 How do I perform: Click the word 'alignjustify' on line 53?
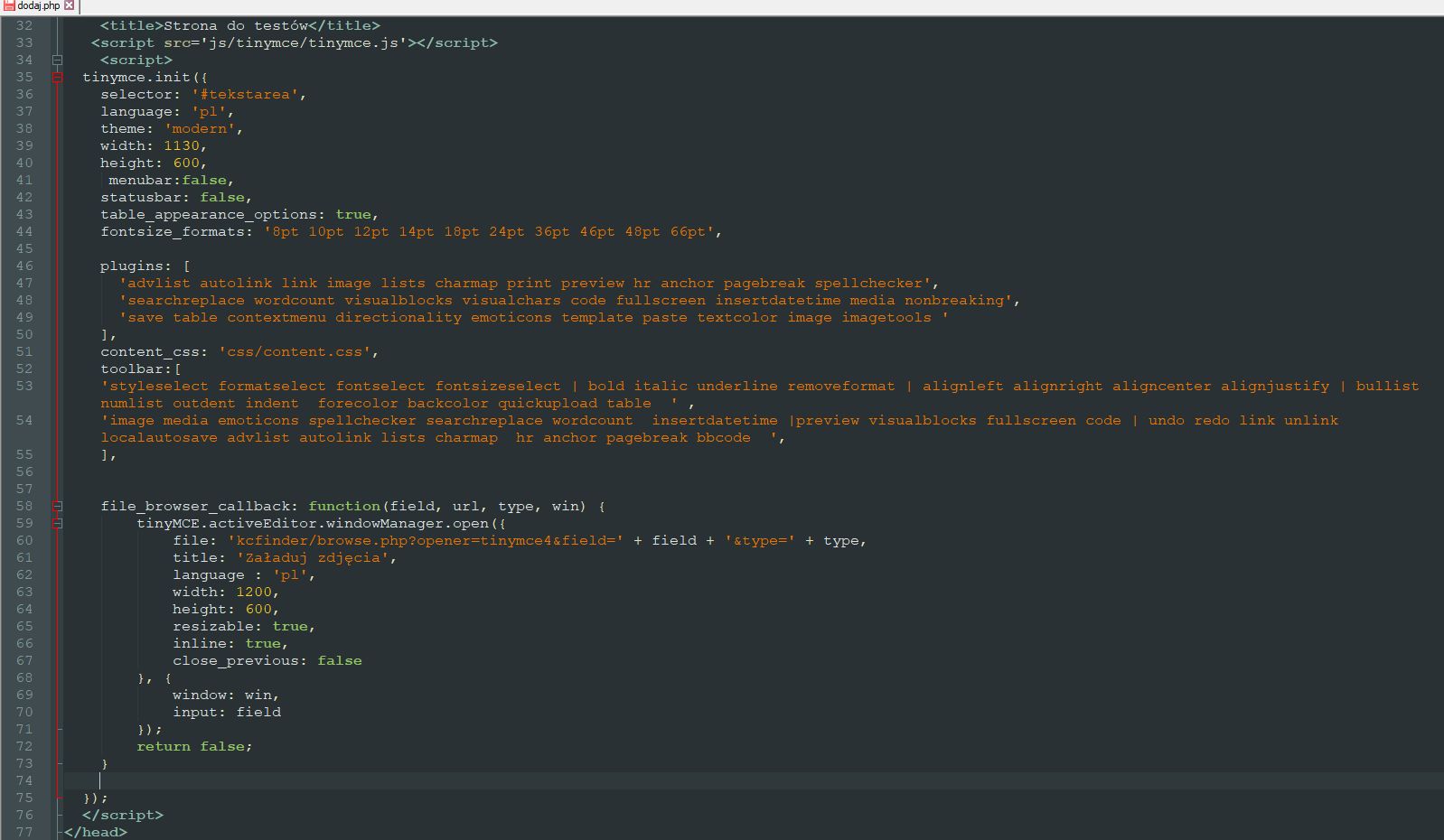1275,387
